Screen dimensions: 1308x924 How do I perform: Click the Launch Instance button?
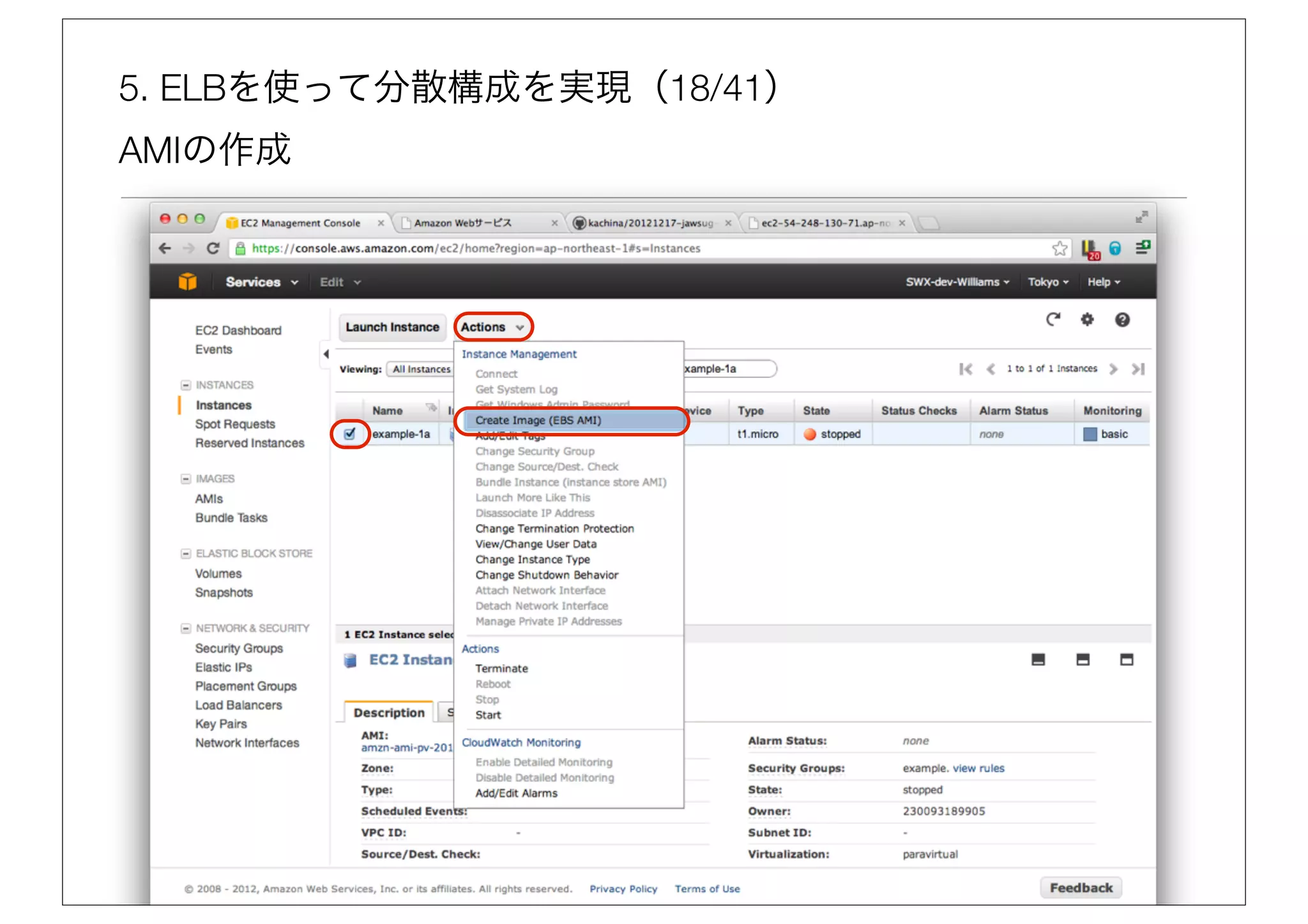(392, 327)
